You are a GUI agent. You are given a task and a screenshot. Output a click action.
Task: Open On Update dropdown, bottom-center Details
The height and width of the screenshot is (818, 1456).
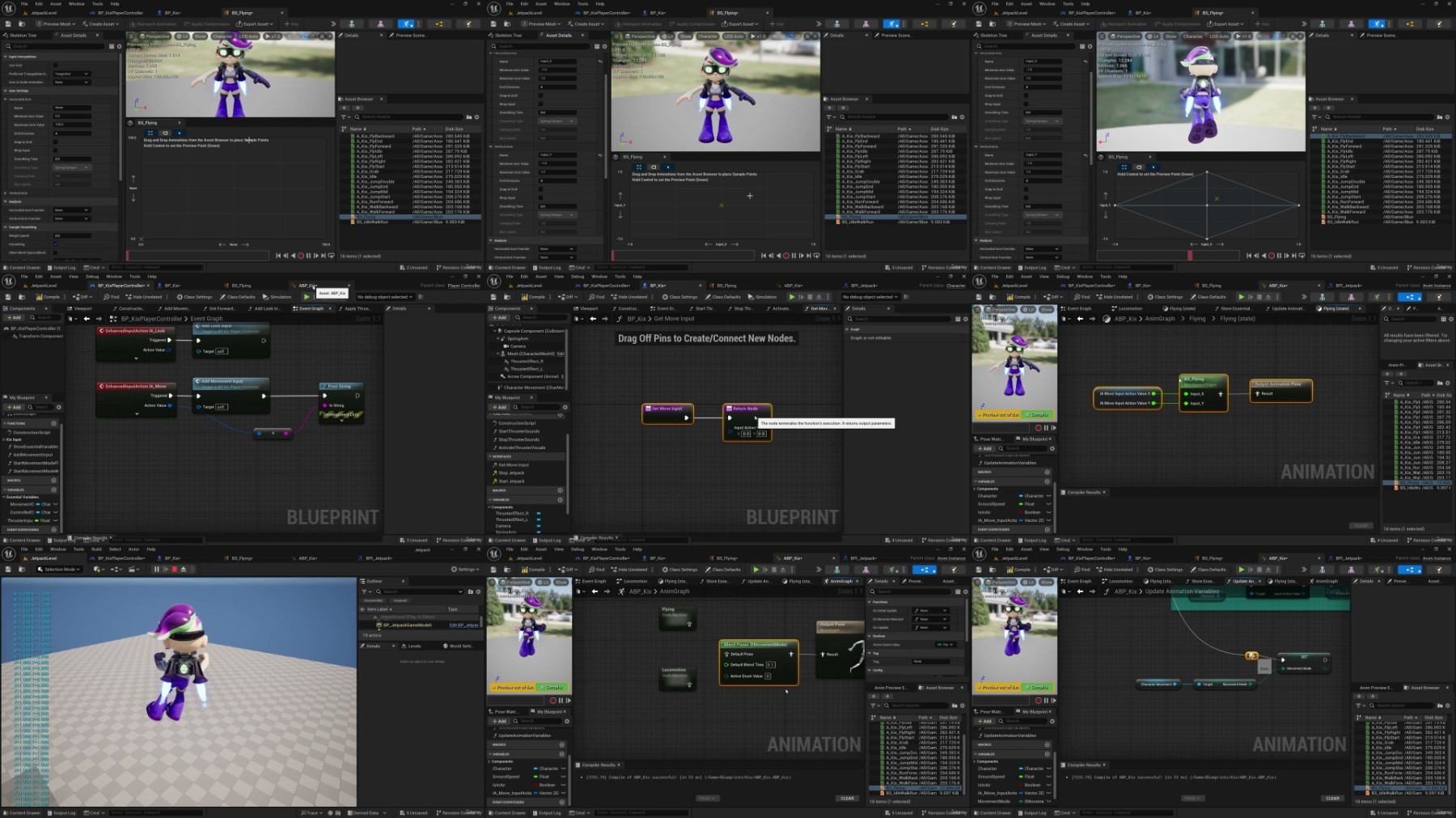click(x=929, y=627)
